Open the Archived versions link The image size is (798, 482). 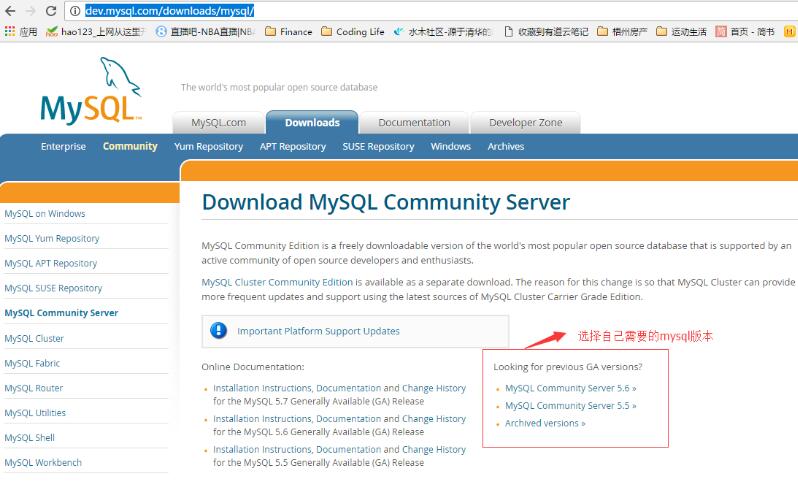tap(545, 423)
